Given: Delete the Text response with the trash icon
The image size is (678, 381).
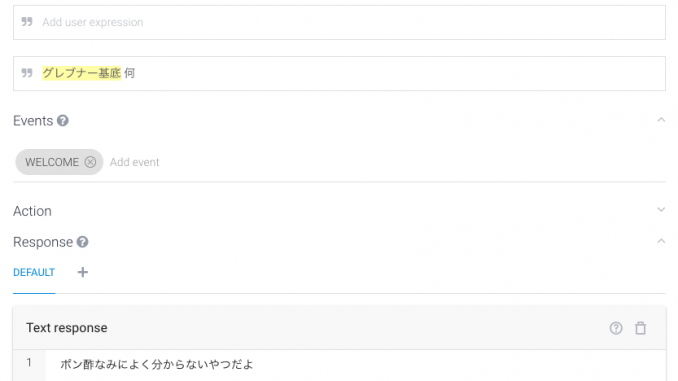Looking at the screenshot, I should [x=640, y=328].
